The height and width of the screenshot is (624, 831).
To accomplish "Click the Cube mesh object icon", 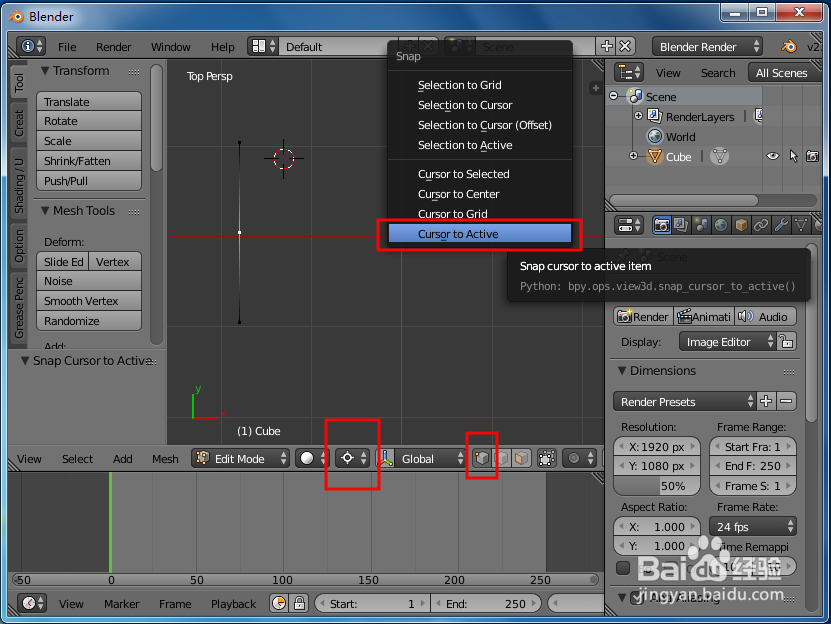I will coord(655,156).
